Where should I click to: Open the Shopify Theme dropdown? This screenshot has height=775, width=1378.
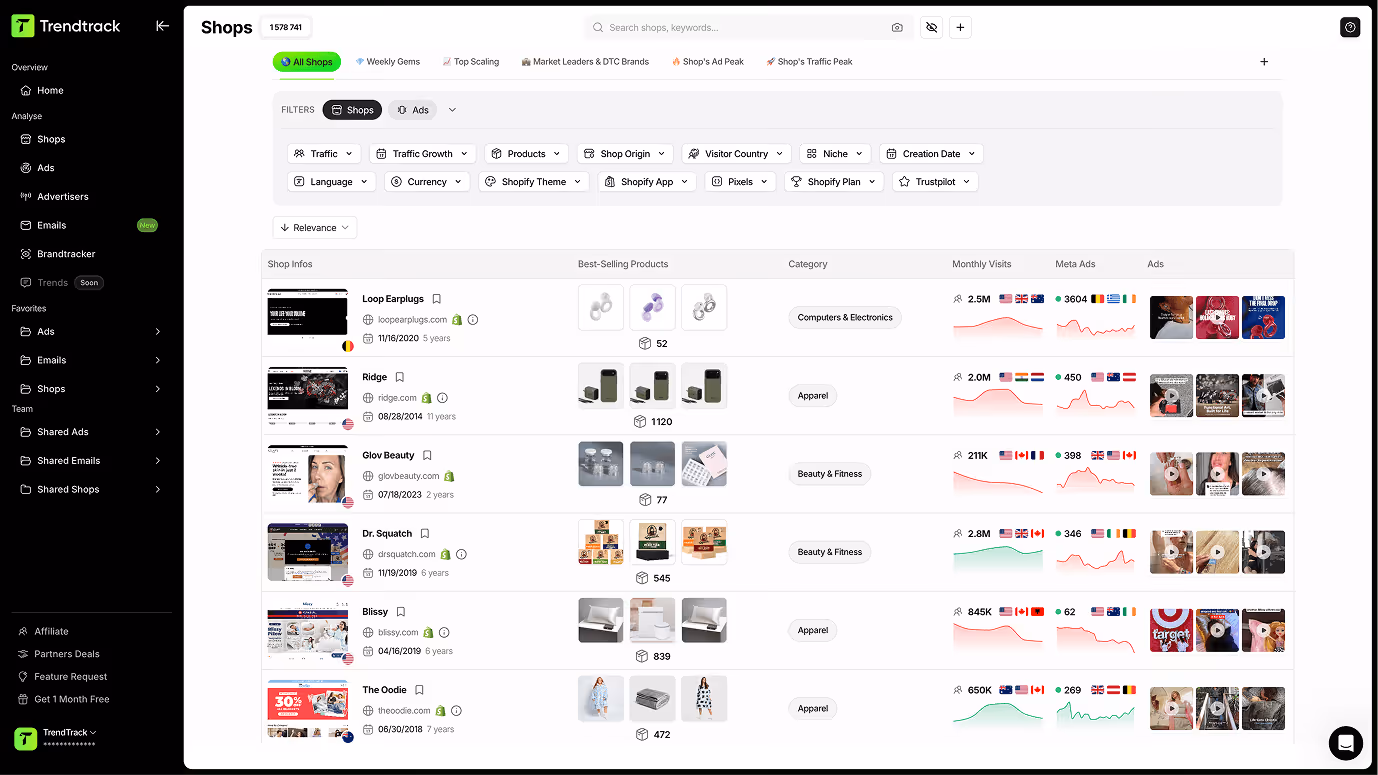coord(533,182)
